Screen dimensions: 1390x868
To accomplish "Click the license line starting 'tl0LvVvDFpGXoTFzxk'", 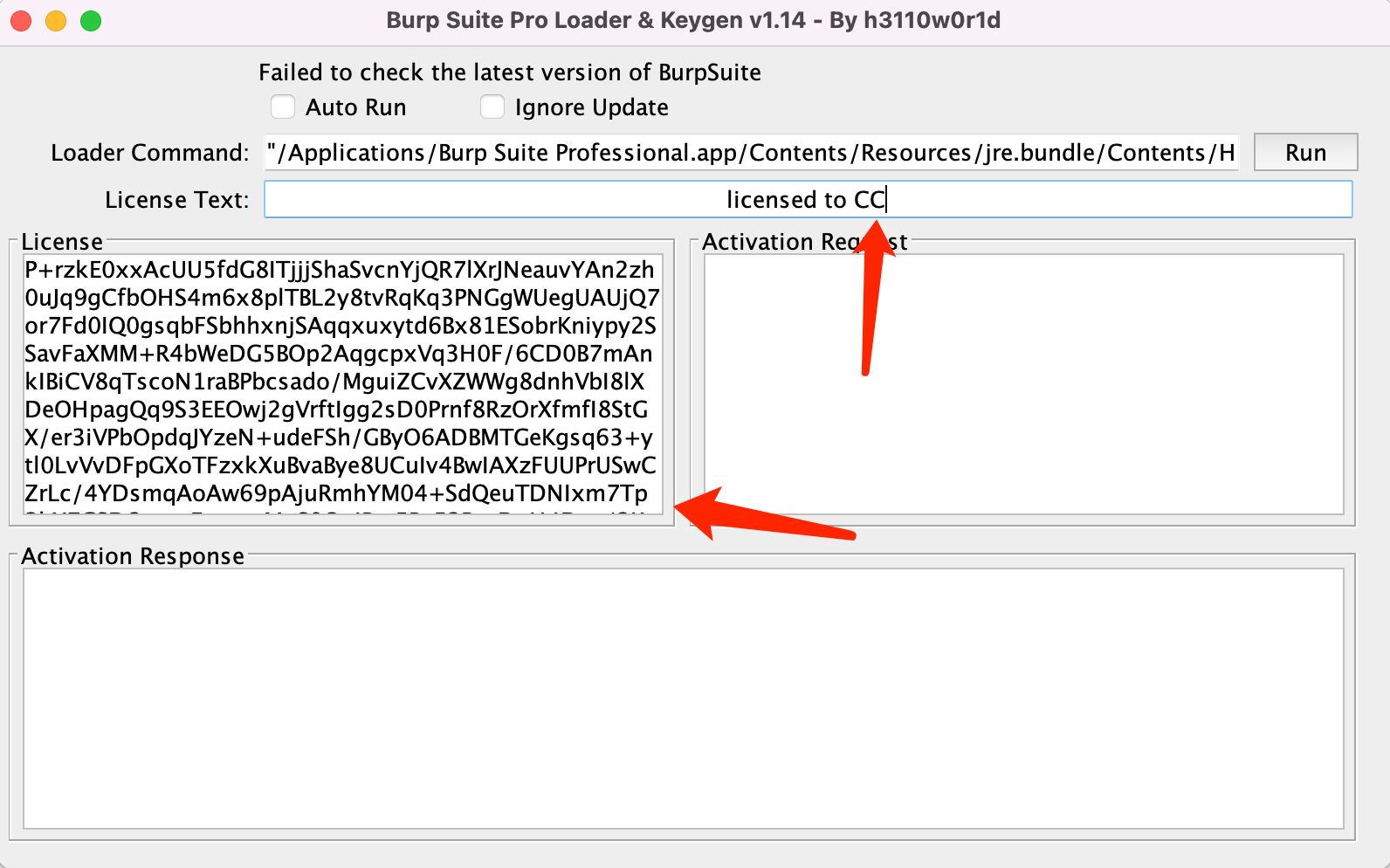I will [x=341, y=465].
